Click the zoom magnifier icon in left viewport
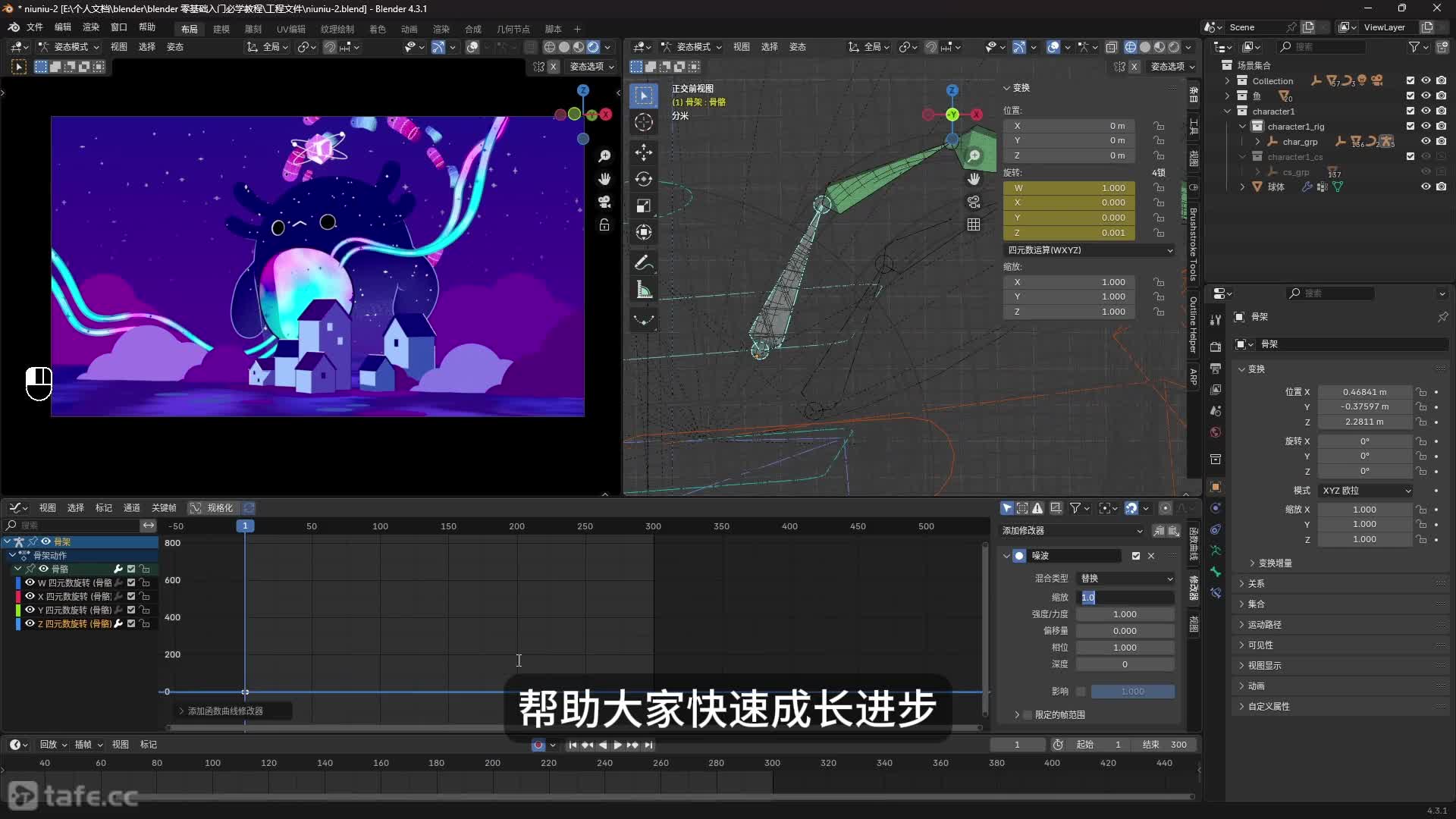 pos(604,156)
